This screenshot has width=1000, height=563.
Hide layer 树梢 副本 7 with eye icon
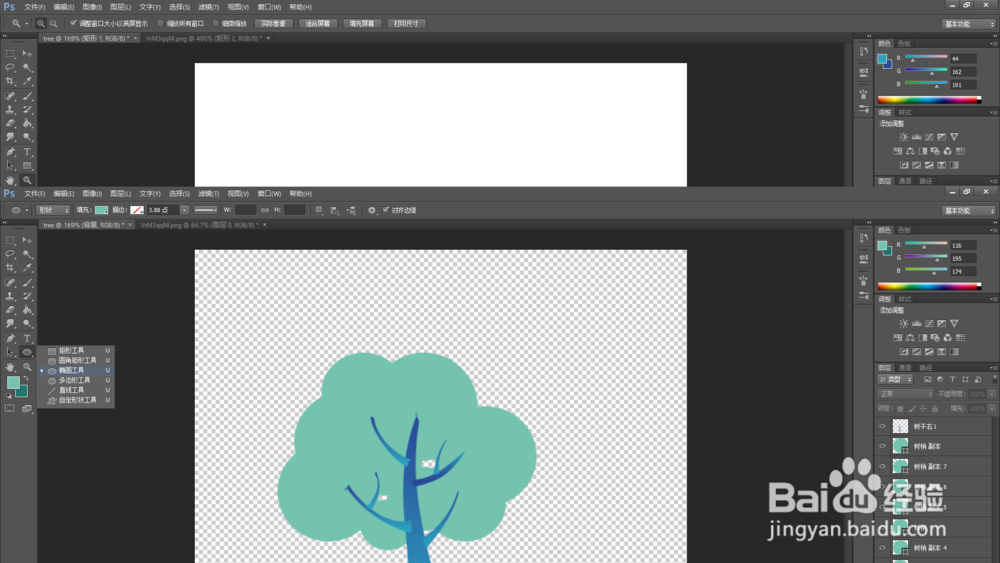883,467
